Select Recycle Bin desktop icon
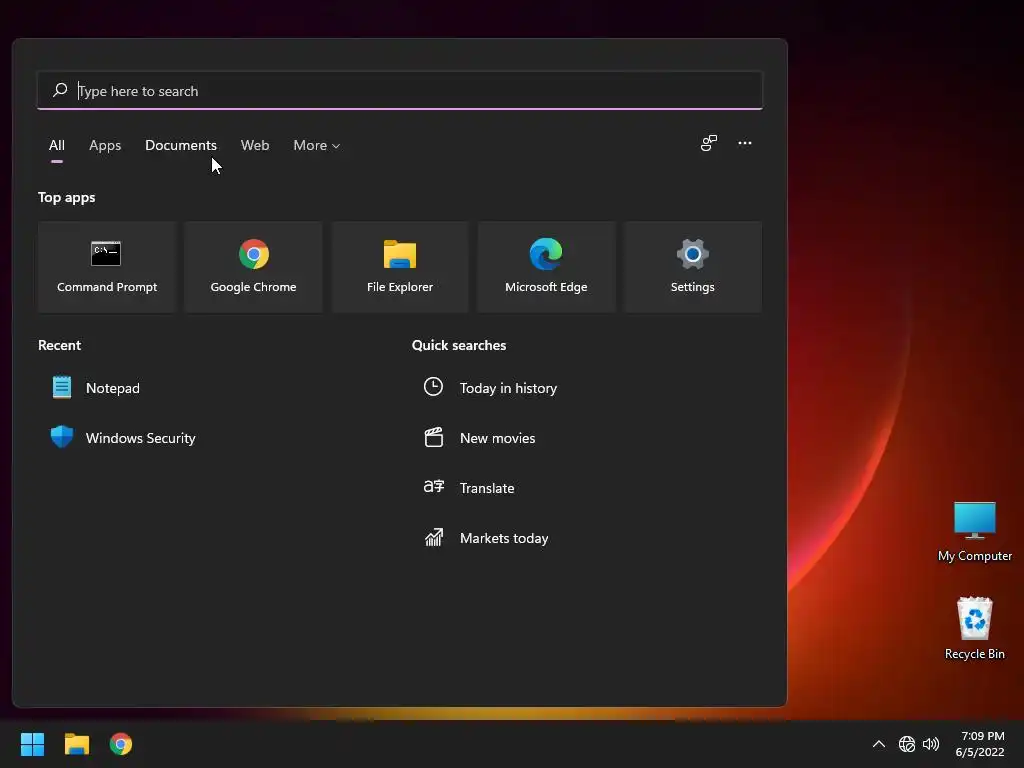1024x768 pixels. point(974,628)
